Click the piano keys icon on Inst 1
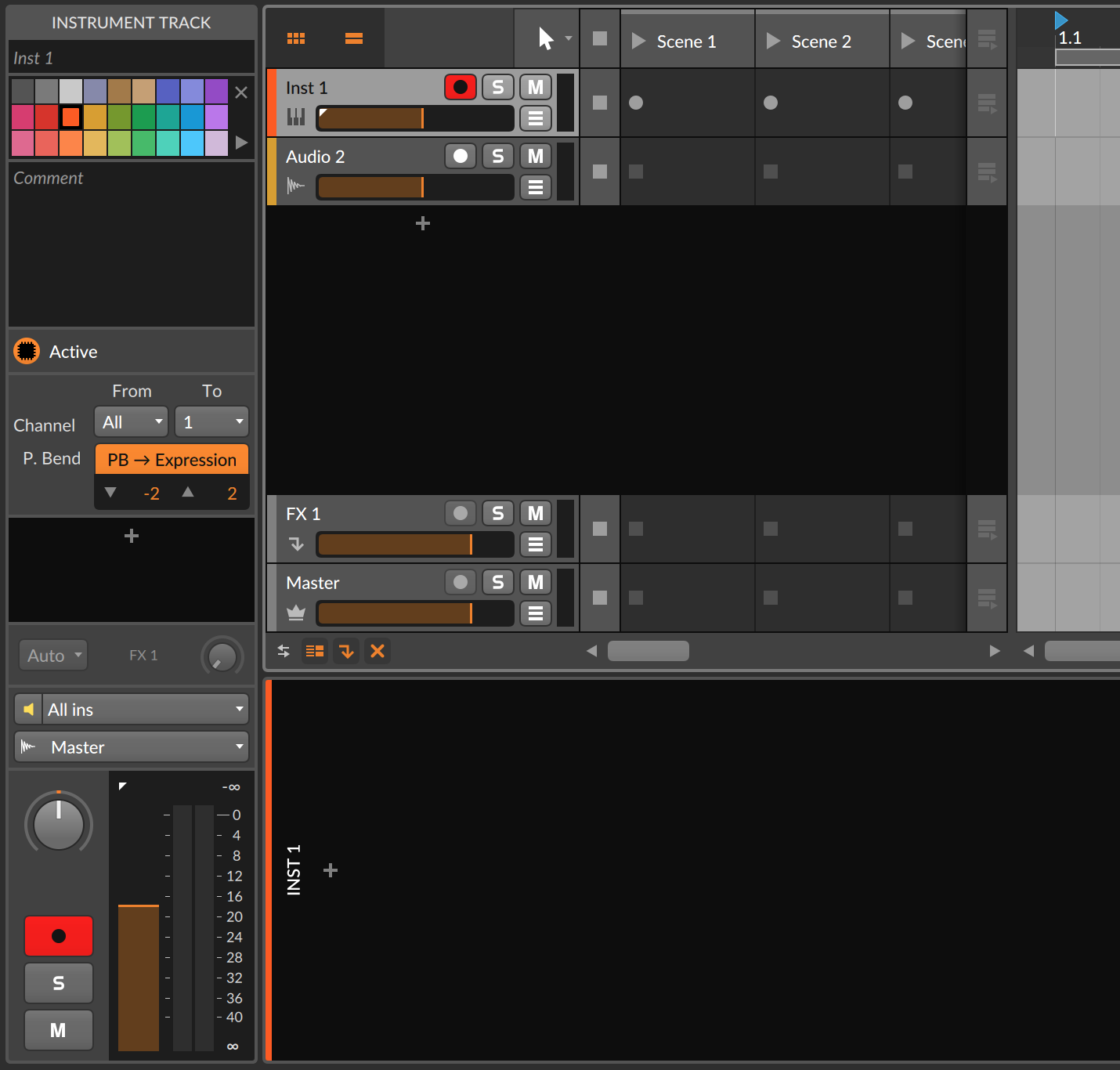This screenshot has width=1120, height=1070. [297, 117]
